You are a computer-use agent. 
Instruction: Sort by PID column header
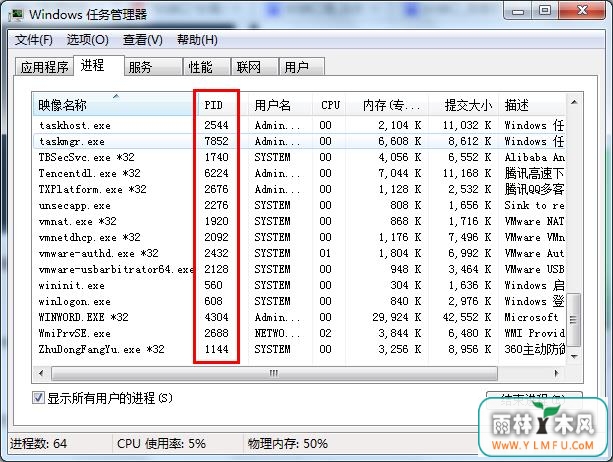click(x=223, y=105)
